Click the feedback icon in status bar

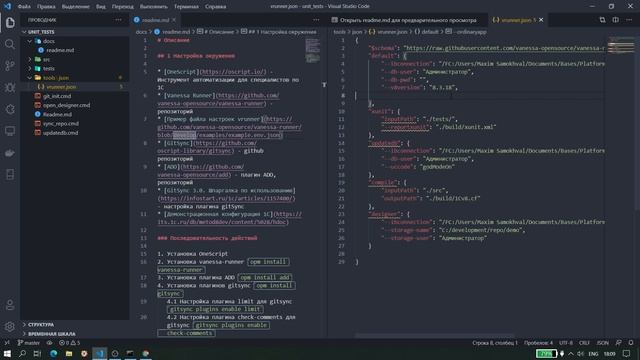point(618,343)
